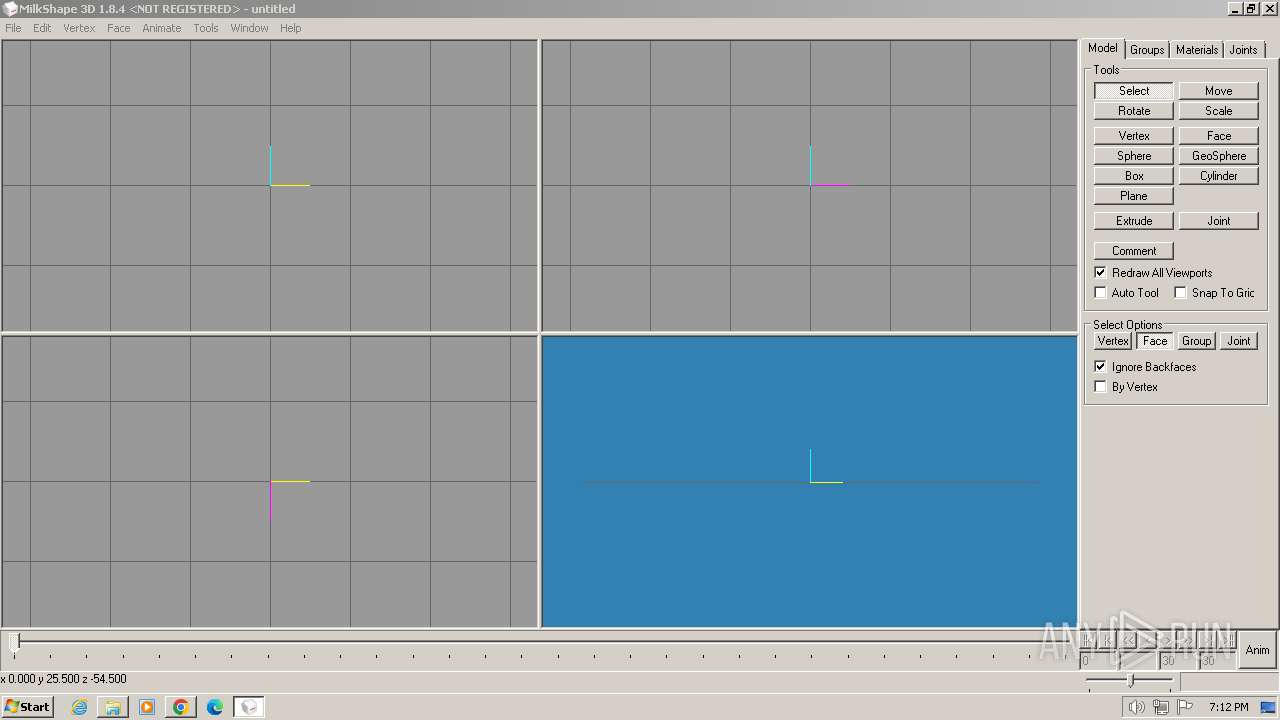Set select option to Face

[x=1155, y=341]
